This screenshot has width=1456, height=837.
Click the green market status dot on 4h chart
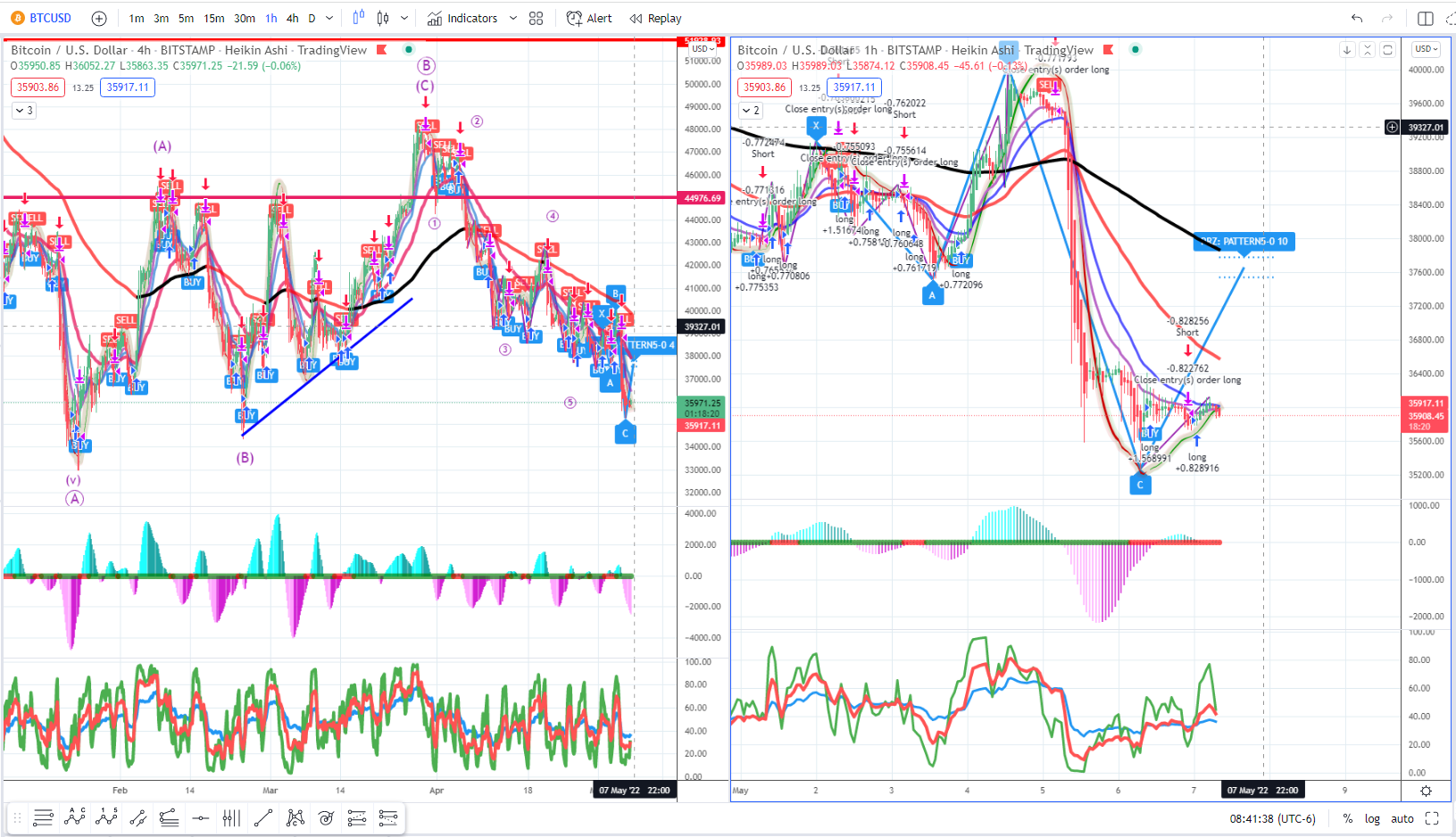click(x=408, y=50)
